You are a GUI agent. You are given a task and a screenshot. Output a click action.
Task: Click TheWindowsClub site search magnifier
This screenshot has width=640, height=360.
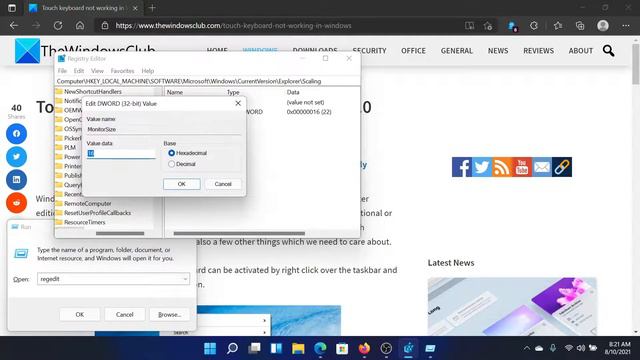(x=609, y=51)
